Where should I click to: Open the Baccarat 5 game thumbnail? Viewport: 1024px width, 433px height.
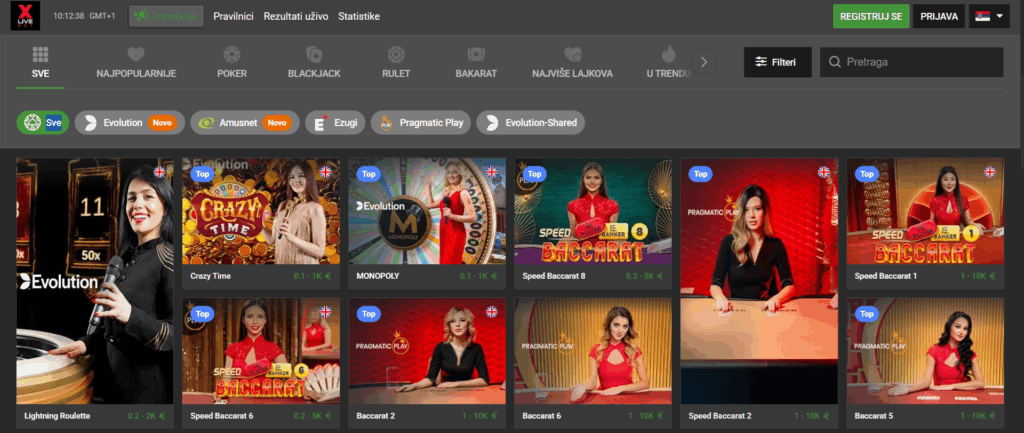point(925,351)
